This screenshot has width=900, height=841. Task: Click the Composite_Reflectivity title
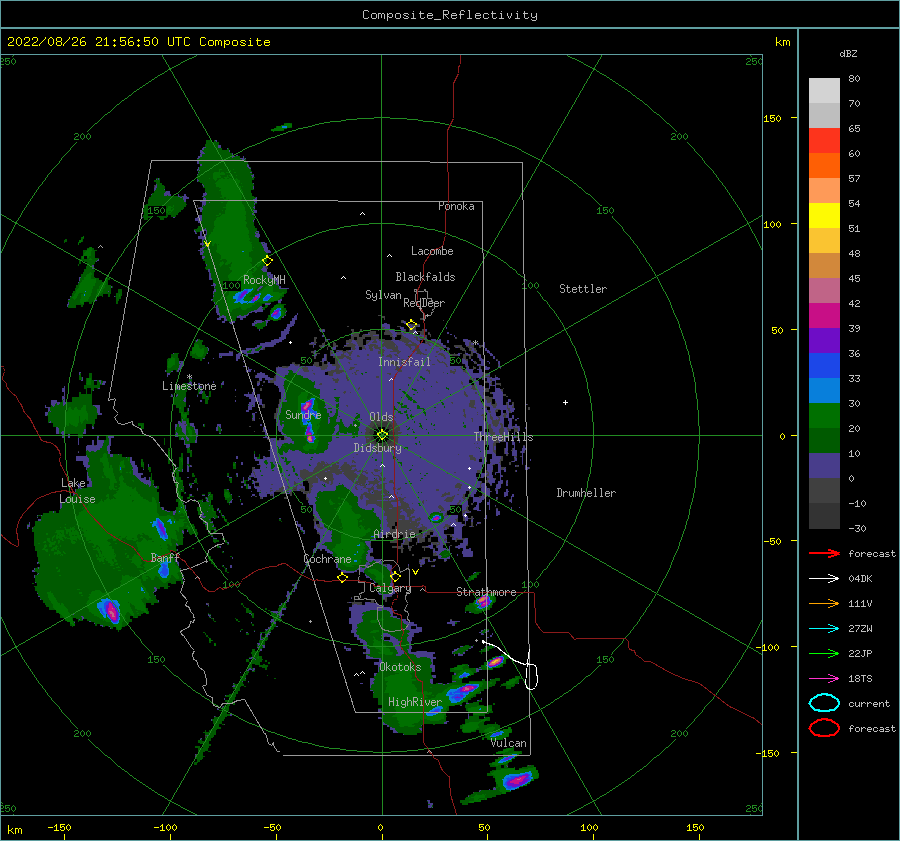(x=450, y=15)
